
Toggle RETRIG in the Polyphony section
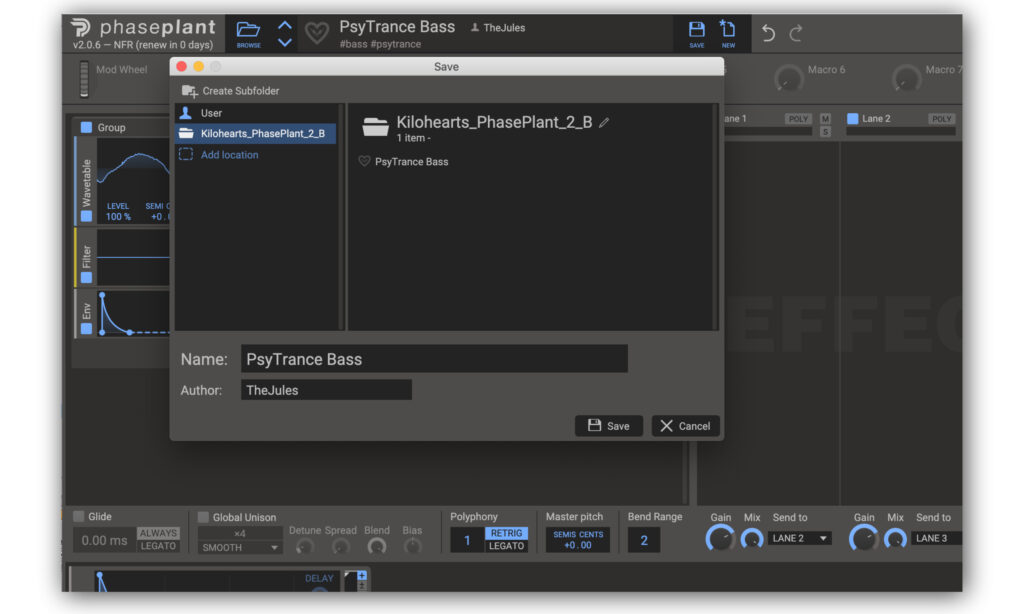(x=506, y=533)
